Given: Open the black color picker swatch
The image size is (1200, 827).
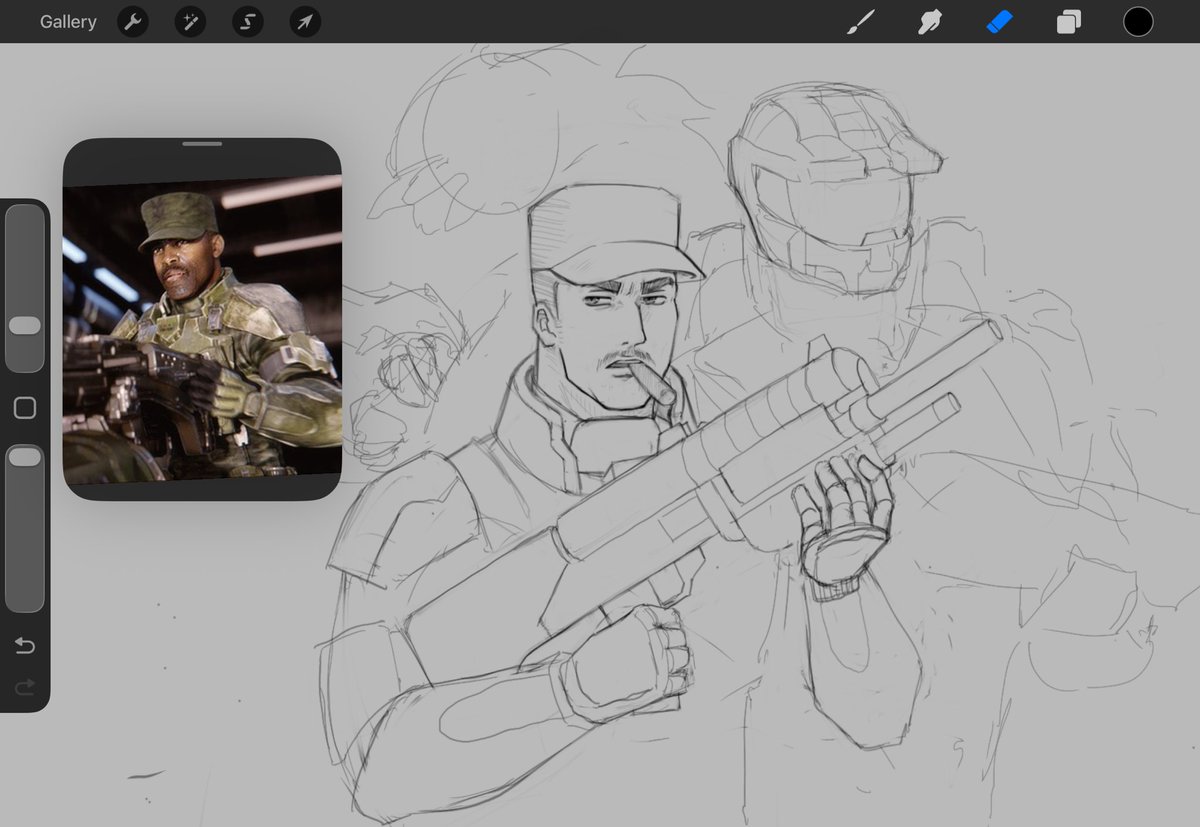Looking at the screenshot, I should pyautogui.click(x=1138, y=21).
